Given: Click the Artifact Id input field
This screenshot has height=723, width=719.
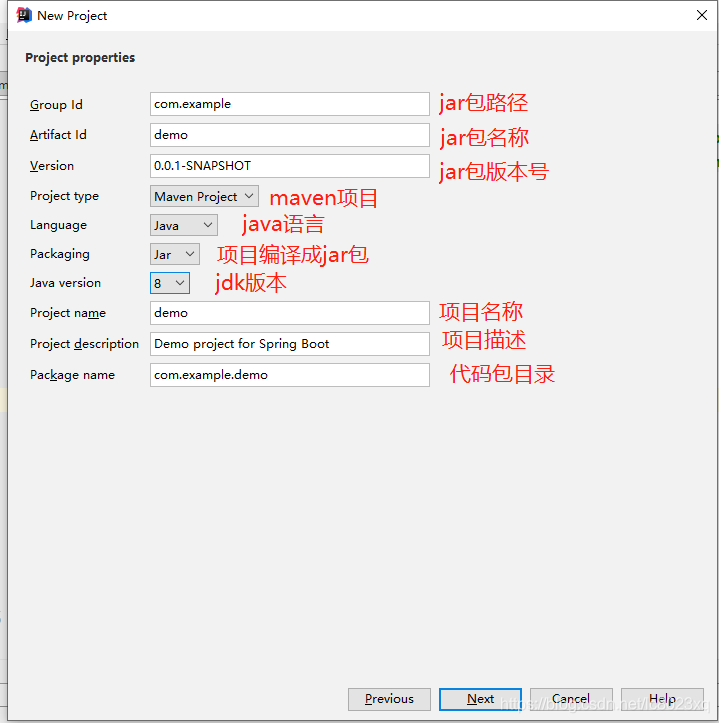Looking at the screenshot, I should (x=290, y=135).
